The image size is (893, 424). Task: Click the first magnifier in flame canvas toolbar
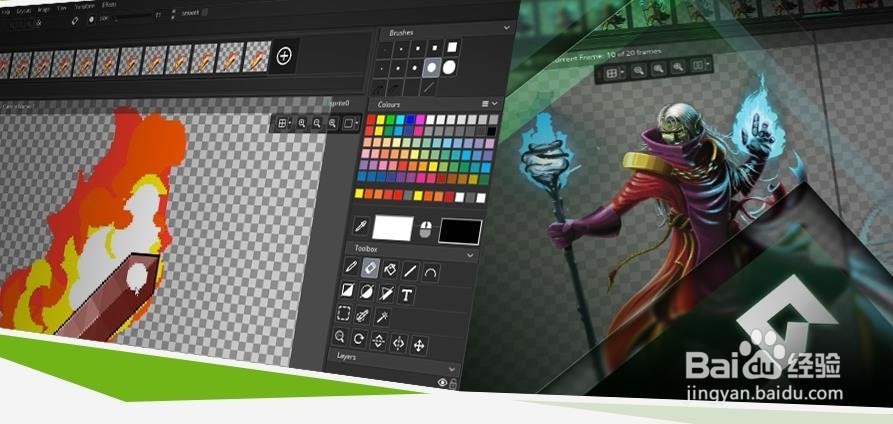click(301, 123)
